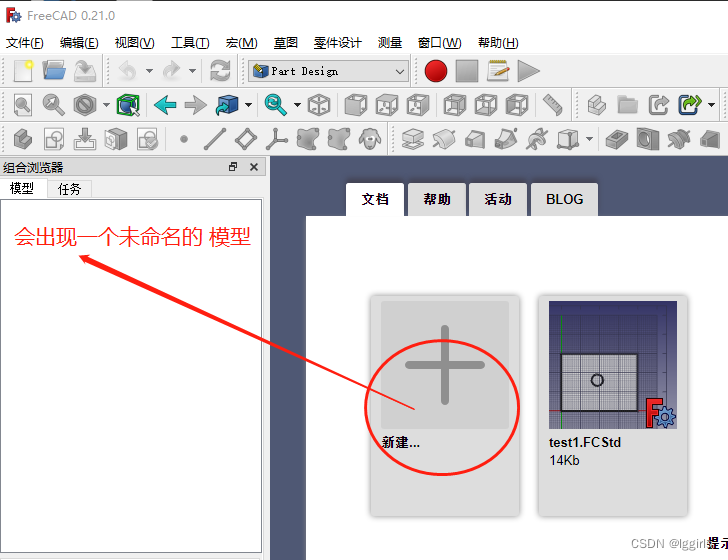Expand the sync view dropdown arrow
728x560 pixels.
(297, 105)
